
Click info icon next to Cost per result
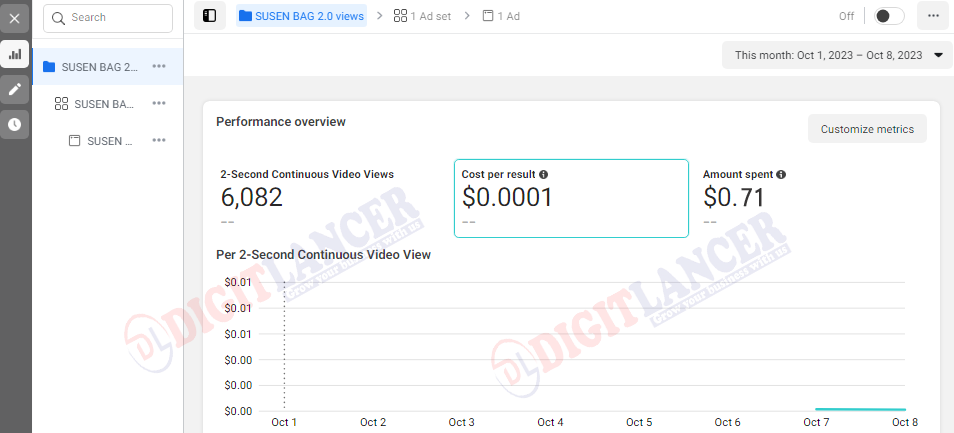(543, 175)
